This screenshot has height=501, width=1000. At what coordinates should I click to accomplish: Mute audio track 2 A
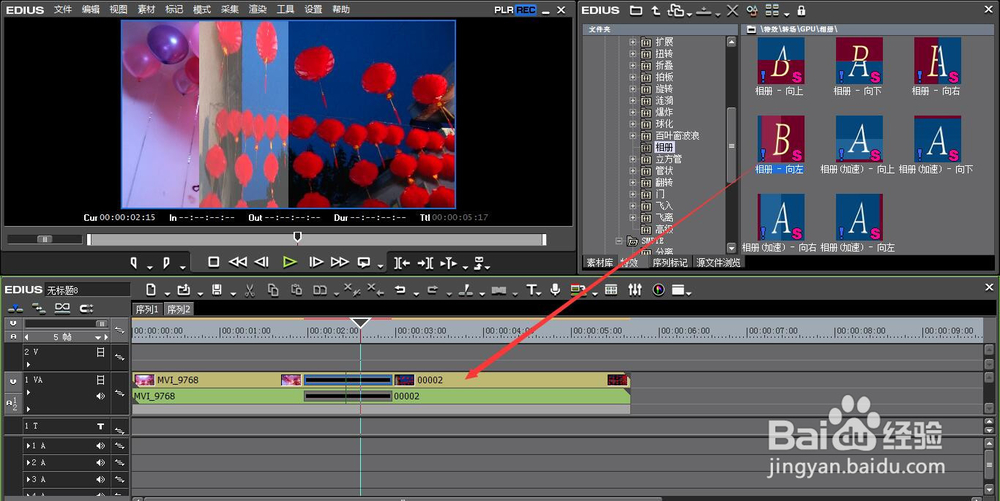pos(100,463)
